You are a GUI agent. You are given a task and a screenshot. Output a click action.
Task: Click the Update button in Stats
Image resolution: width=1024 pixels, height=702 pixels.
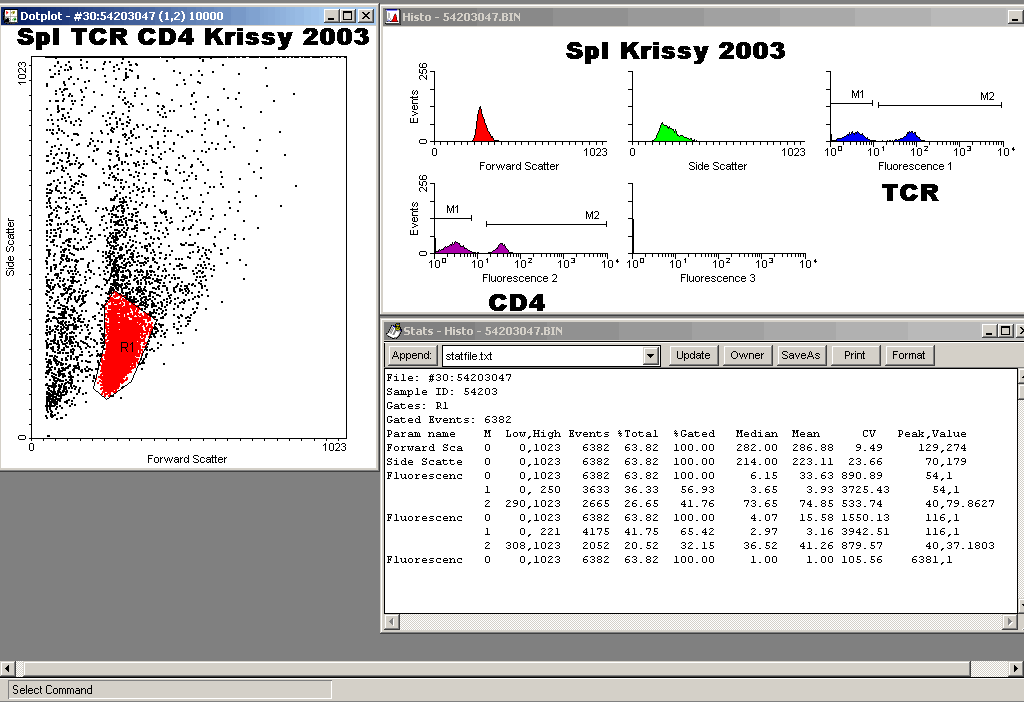click(692, 355)
